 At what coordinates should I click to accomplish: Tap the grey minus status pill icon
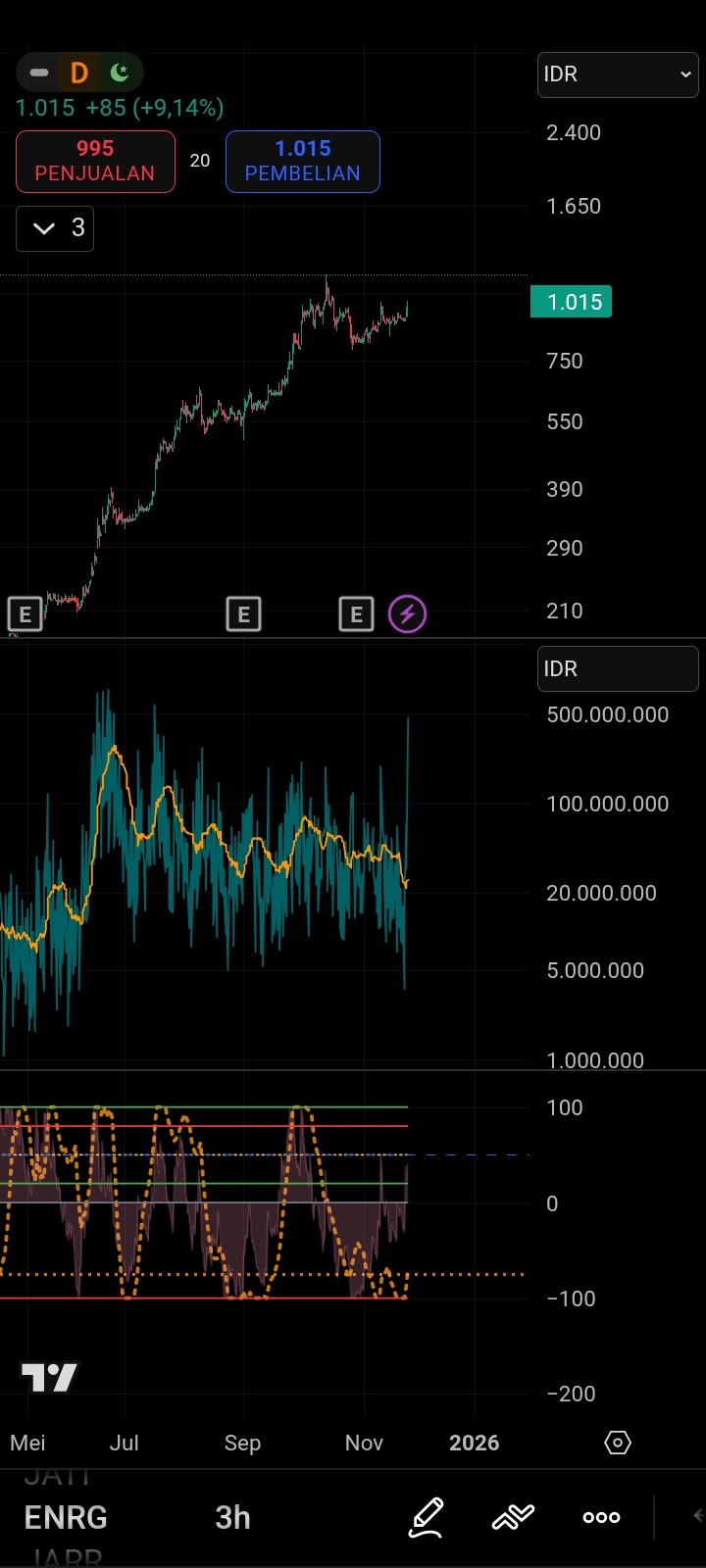click(39, 73)
